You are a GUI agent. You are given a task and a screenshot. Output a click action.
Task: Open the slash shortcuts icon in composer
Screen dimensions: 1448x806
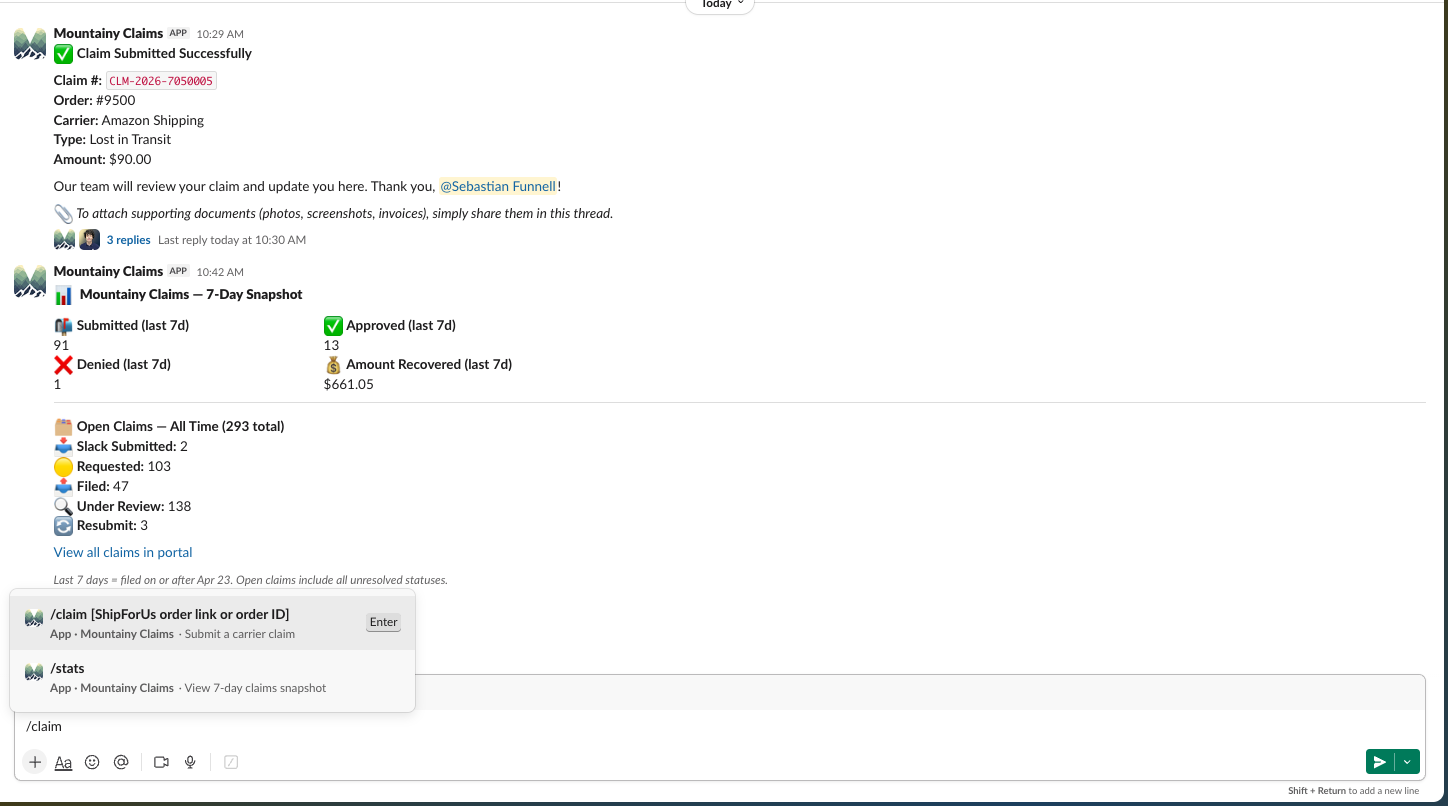coord(231,762)
